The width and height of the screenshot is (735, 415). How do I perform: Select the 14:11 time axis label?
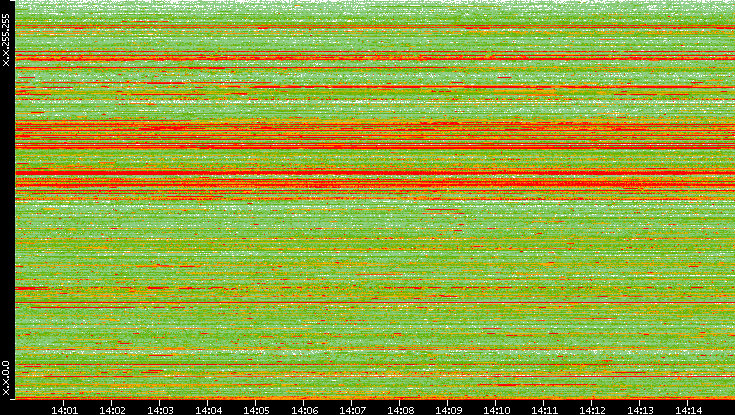click(545, 410)
